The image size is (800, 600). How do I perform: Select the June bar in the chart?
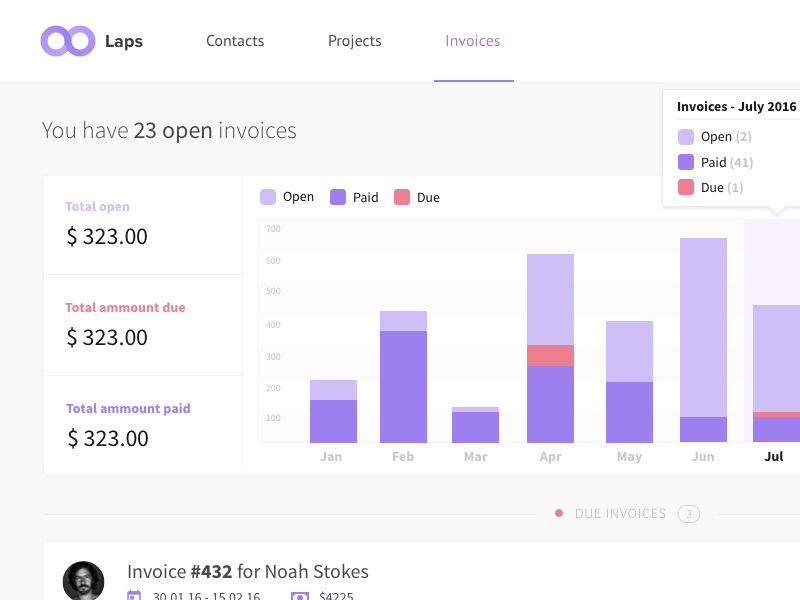pos(703,340)
